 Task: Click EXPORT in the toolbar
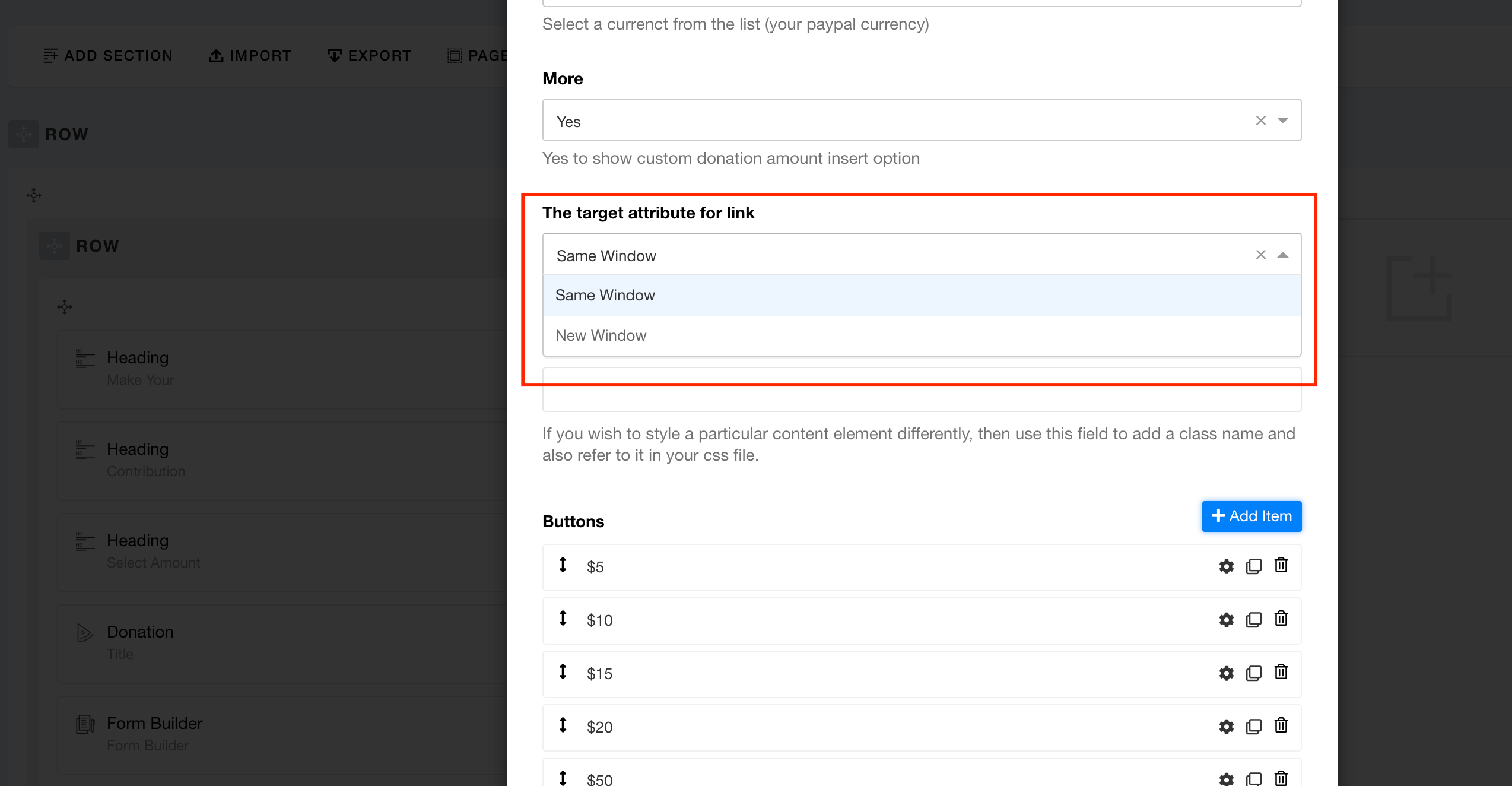369,55
